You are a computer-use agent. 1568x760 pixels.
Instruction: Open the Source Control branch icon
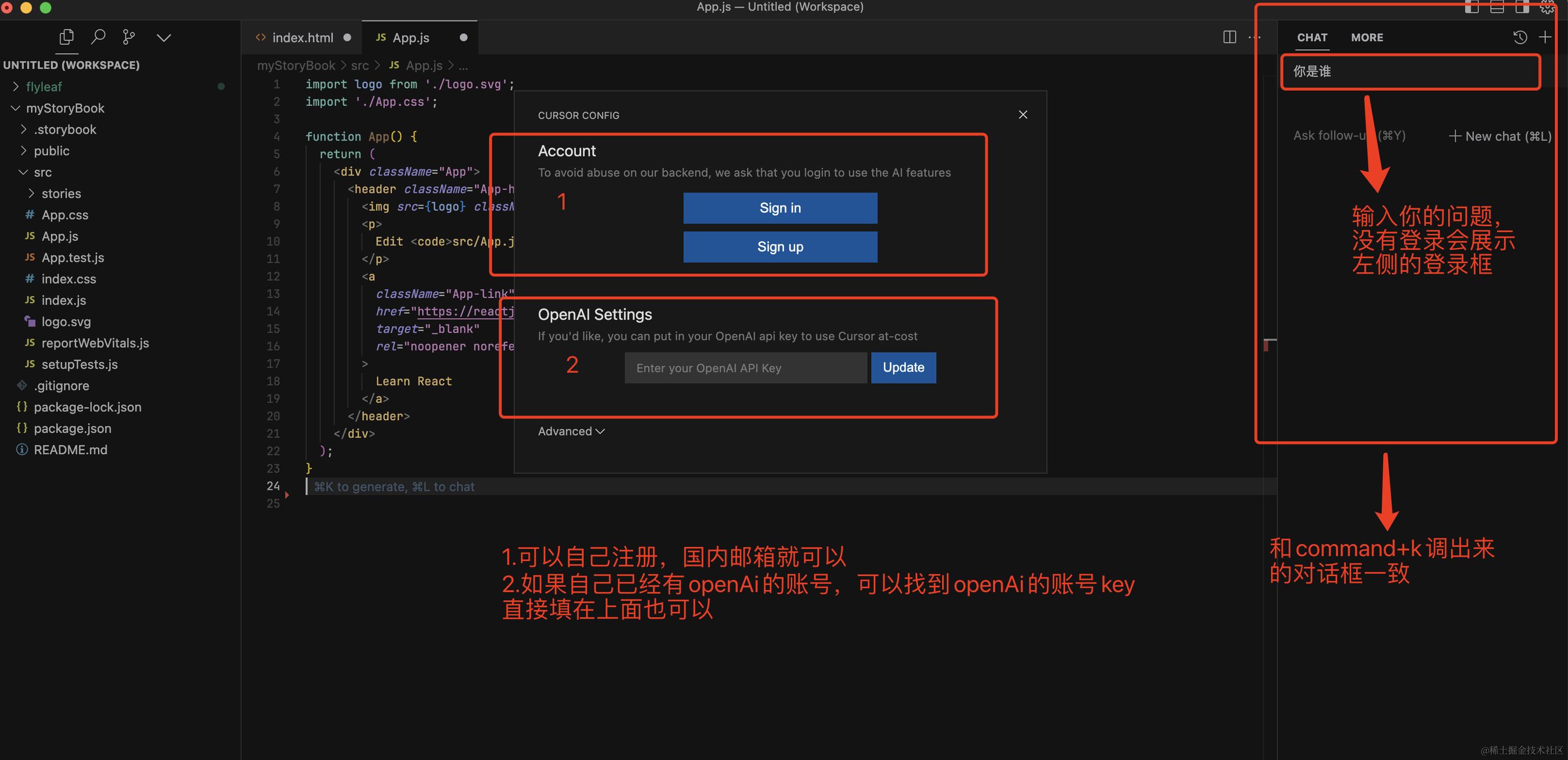point(129,37)
